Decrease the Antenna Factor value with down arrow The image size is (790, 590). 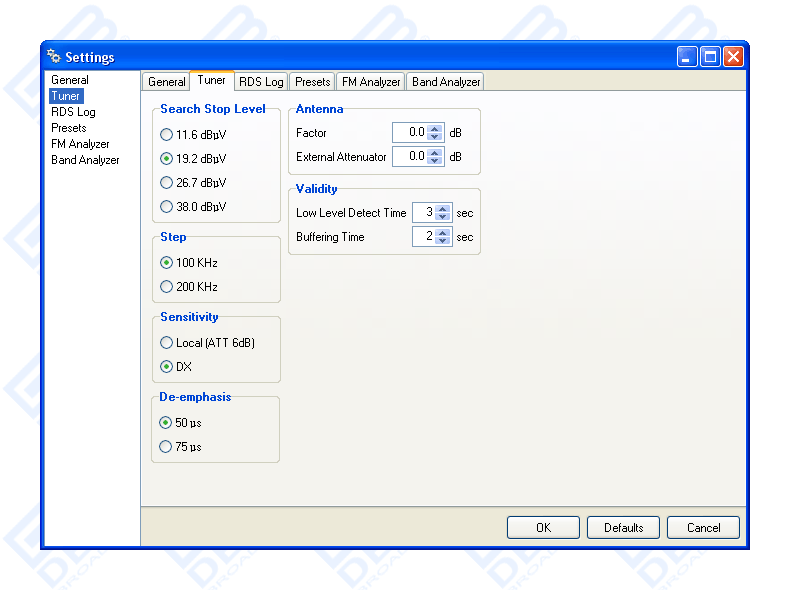pyautogui.click(x=435, y=137)
